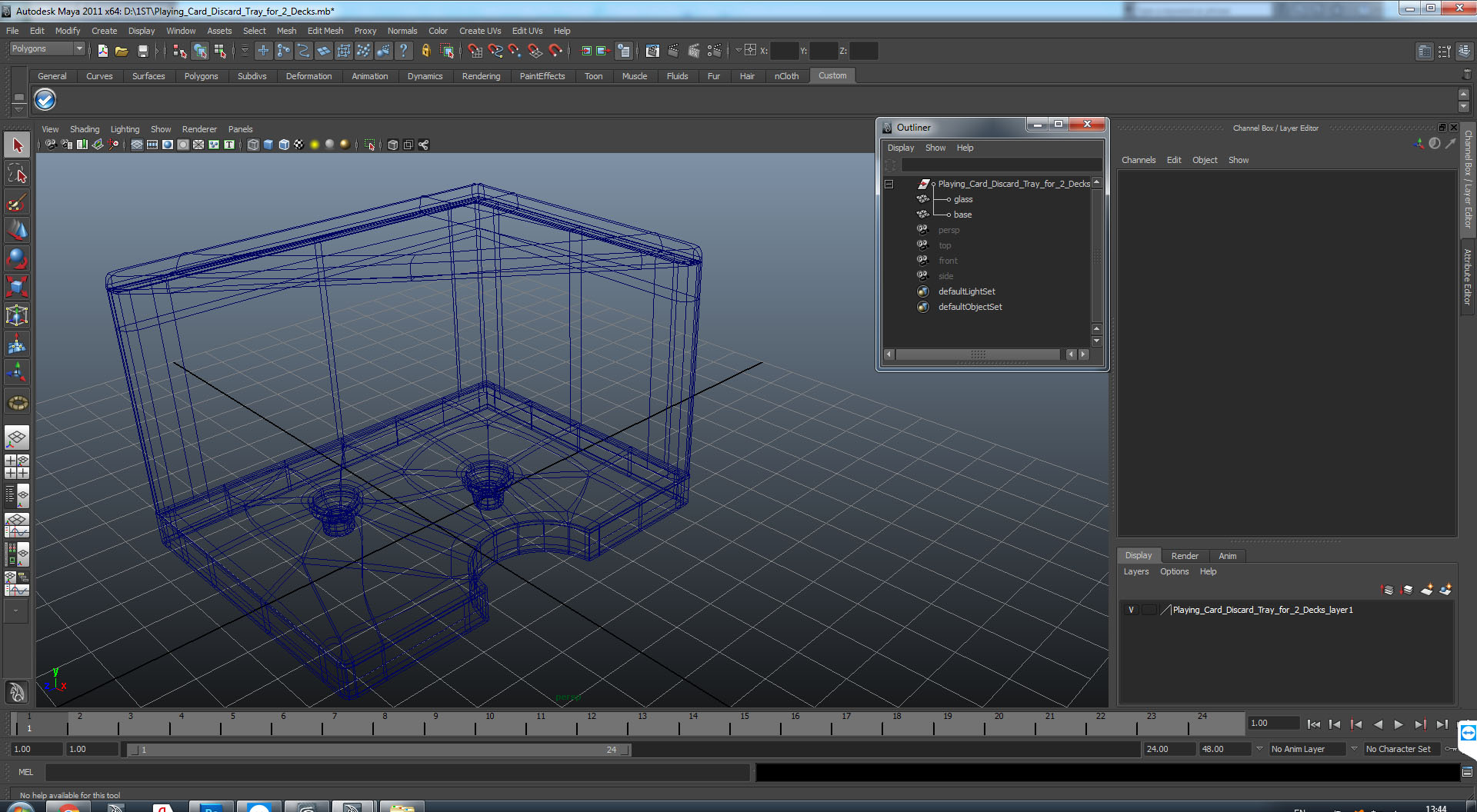
Task: Save the scene with disk icon
Action: coord(142,51)
